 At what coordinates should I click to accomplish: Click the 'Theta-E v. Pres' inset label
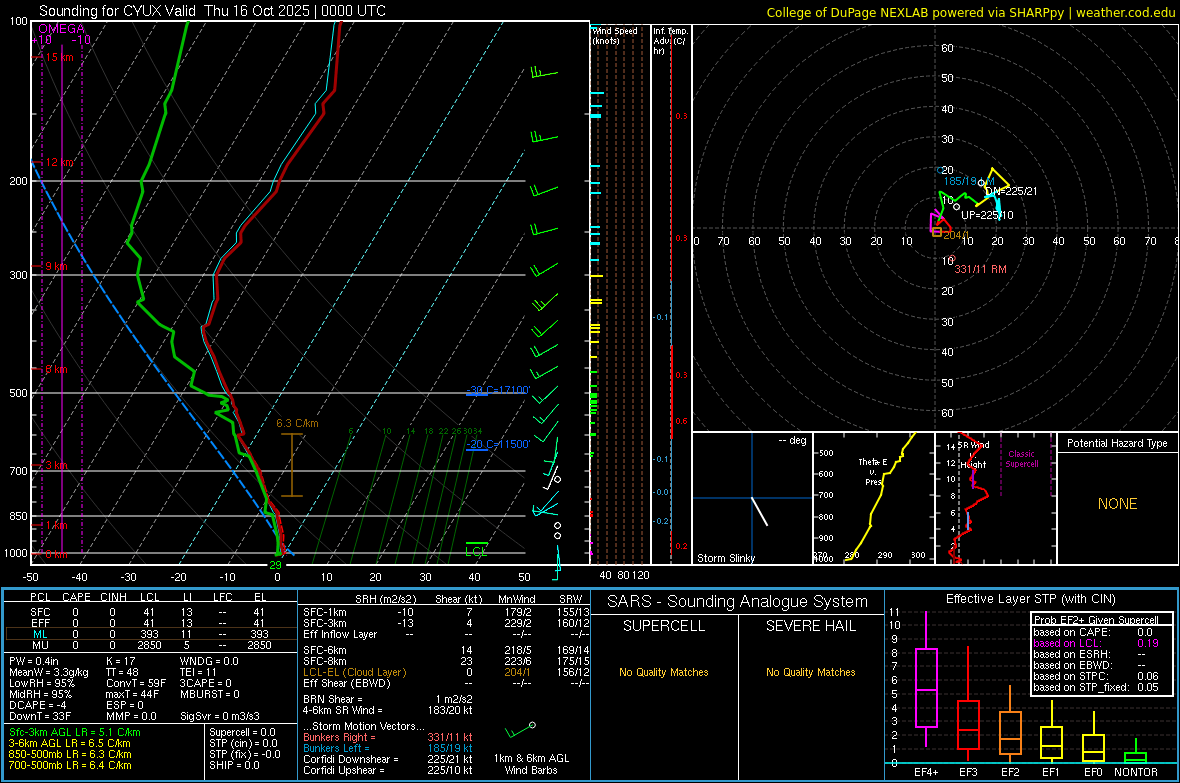pos(873,471)
